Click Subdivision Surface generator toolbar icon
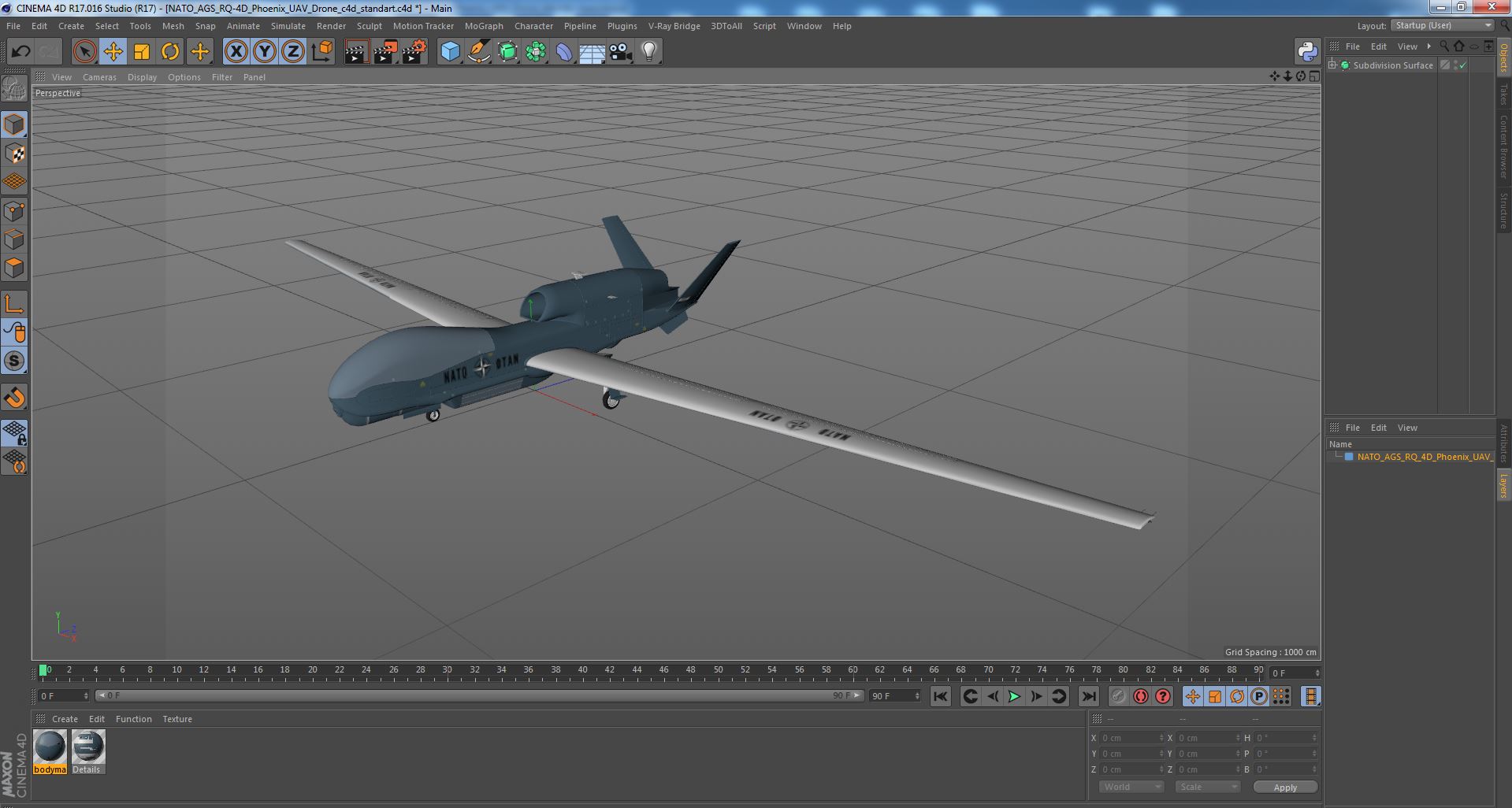 click(x=507, y=52)
